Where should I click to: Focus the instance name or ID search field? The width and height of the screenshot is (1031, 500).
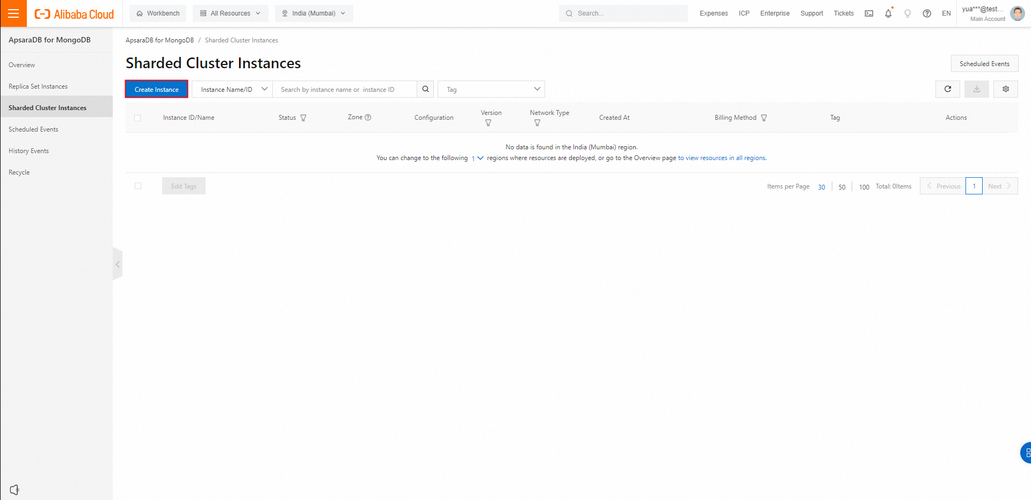345,89
